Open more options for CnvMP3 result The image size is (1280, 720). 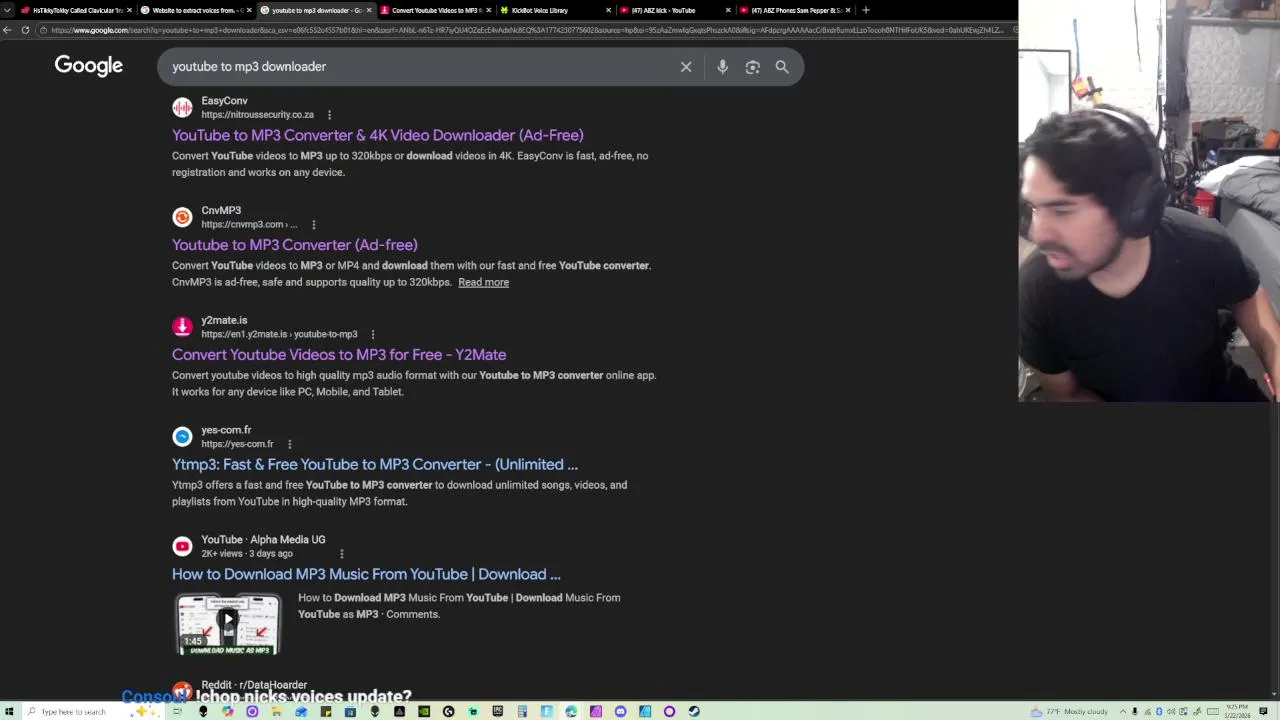pos(313,225)
